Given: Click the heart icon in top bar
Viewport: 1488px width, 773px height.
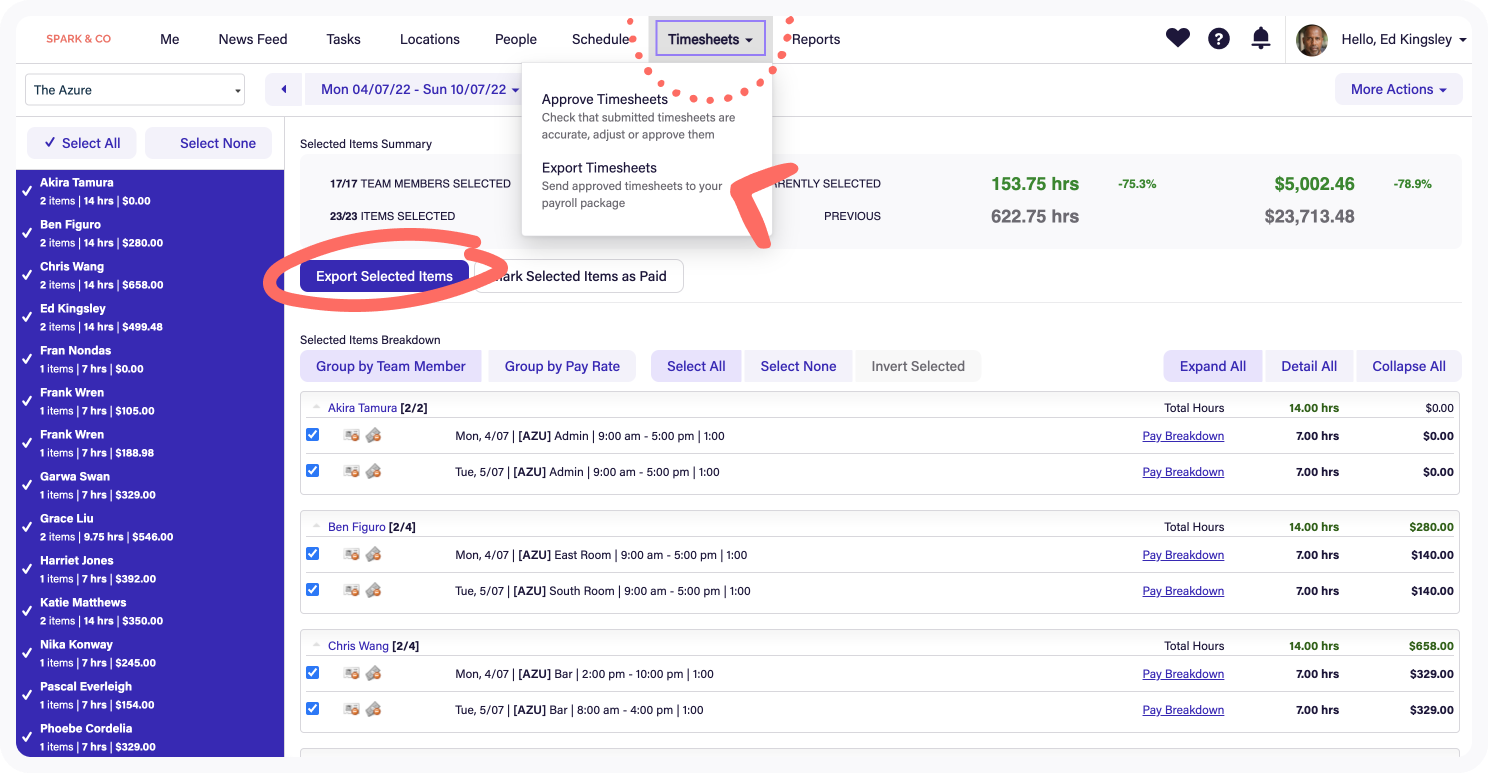Looking at the screenshot, I should pyautogui.click(x=1178, y=39).
